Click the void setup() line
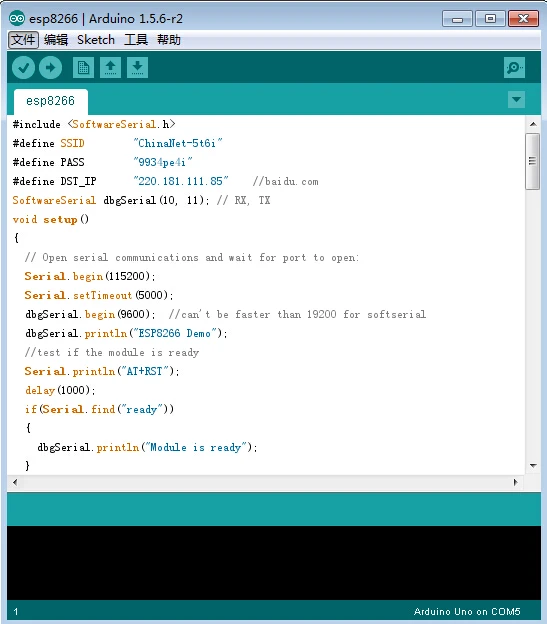The height and width of the screenshot is (624, 547). click(51, 219)
